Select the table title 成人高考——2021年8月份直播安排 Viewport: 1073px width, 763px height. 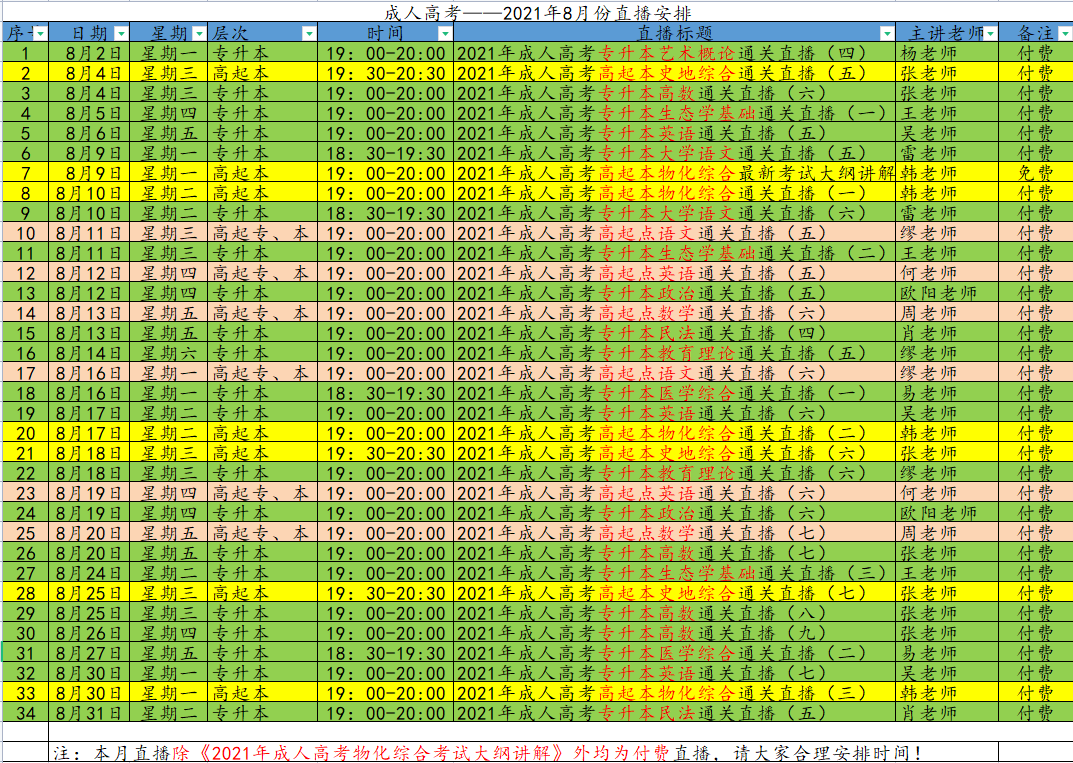[x=536, y=11]
